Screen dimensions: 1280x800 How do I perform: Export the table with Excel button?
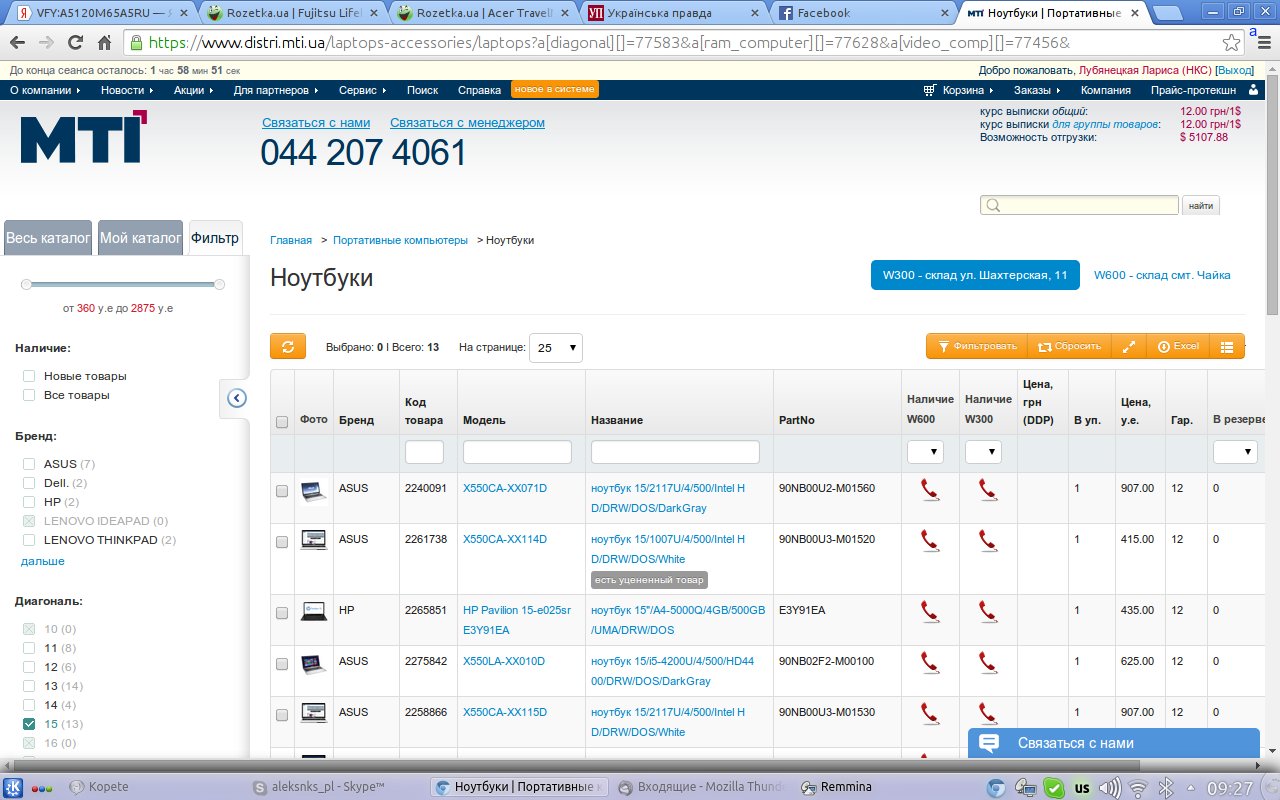[1178, 346]
